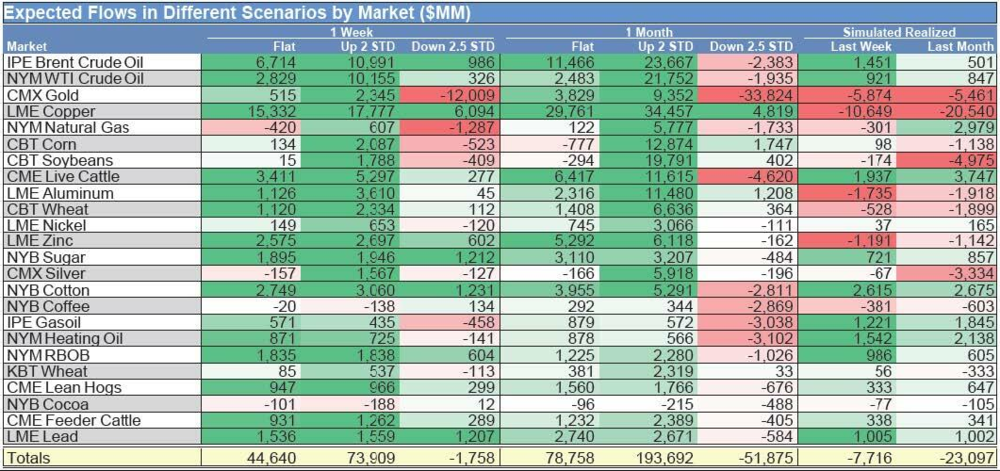This screenshot has height=471, width=1000.
Task: Select CME Live Cattle value -4,620
Action: (x=769, y=176)
